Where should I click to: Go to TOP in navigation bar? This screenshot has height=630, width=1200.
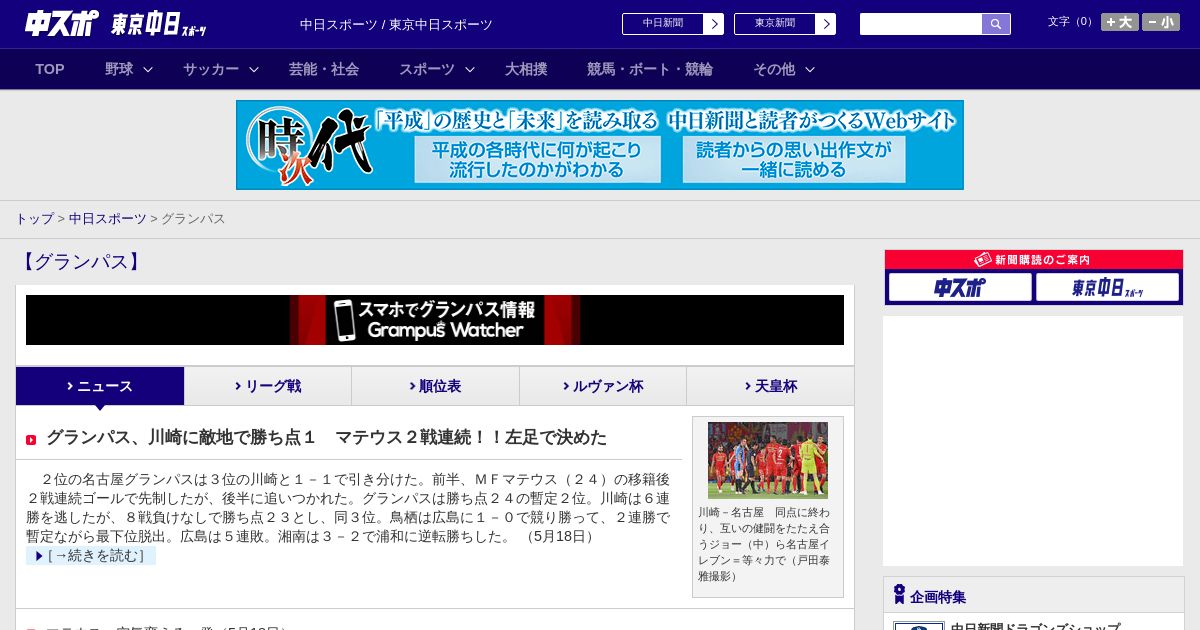50,69
